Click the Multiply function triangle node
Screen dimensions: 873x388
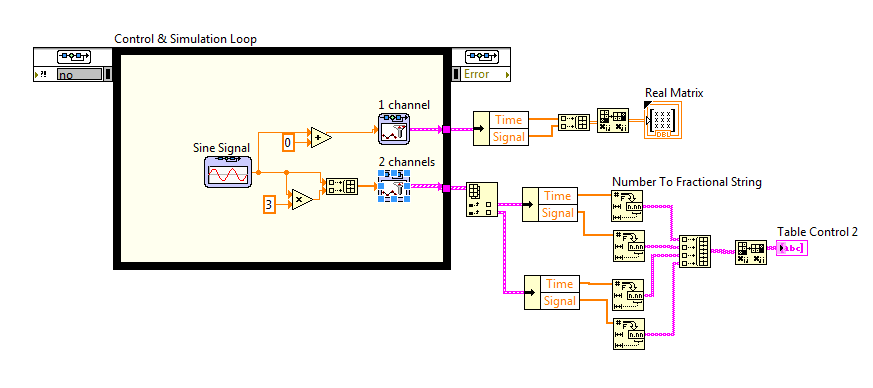[302, 199]
